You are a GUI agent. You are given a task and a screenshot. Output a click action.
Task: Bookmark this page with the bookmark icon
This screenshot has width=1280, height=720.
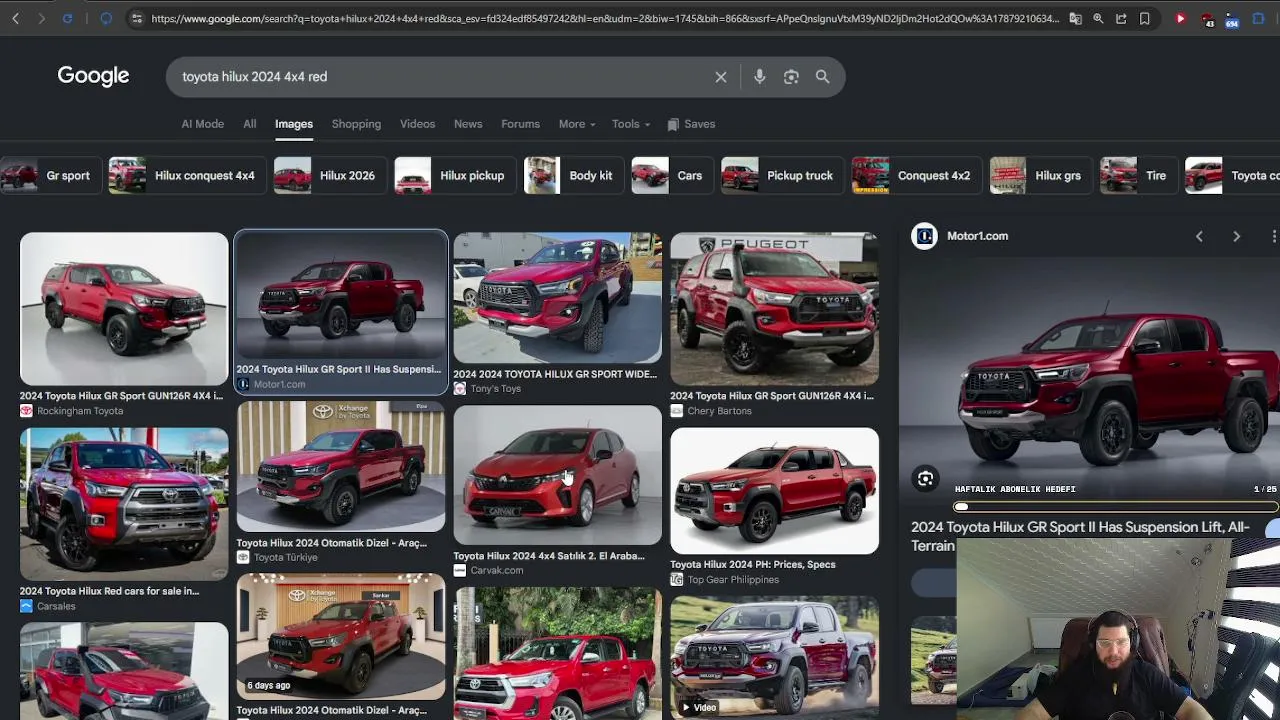(1144, 18)
